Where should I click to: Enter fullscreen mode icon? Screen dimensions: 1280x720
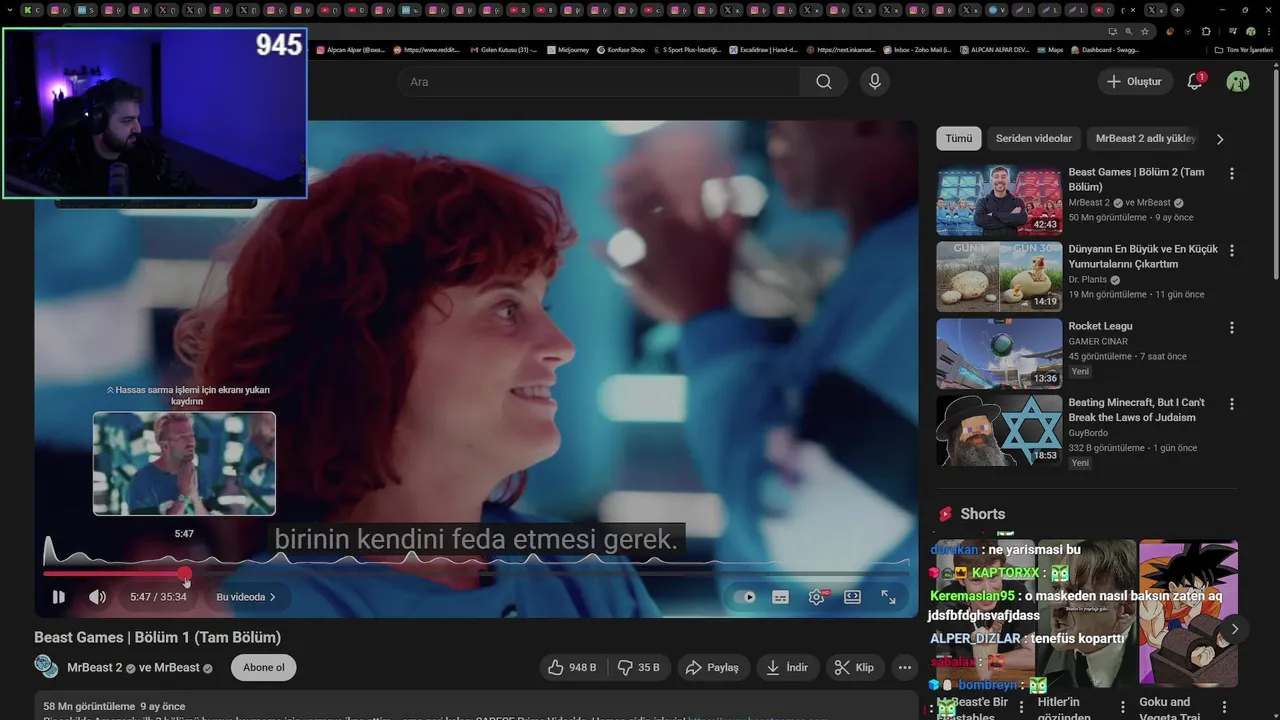click(888, 597)
